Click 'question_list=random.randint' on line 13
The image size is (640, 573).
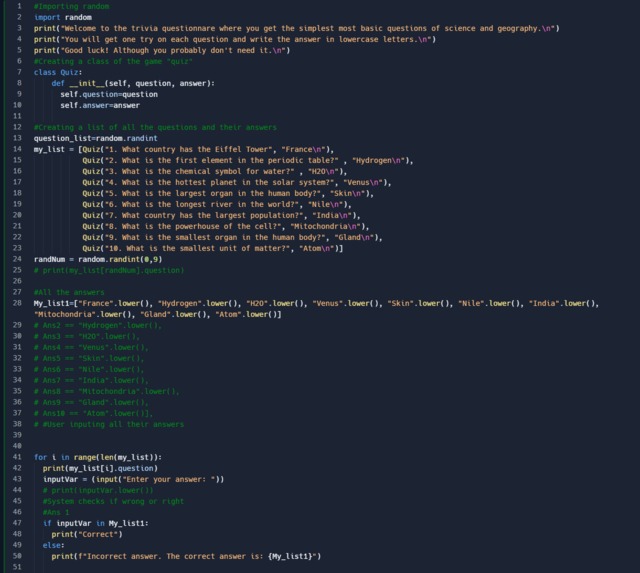click(x=96, y=138)
